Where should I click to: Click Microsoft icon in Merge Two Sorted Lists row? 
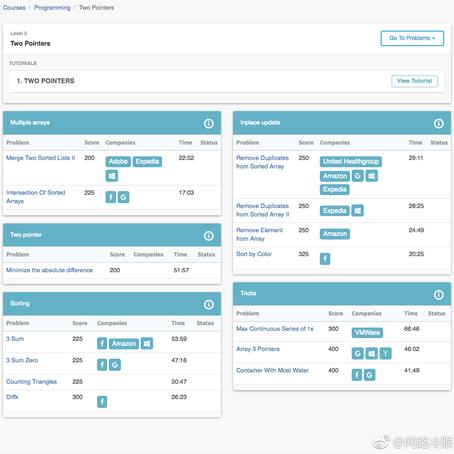tap(112, 176)
